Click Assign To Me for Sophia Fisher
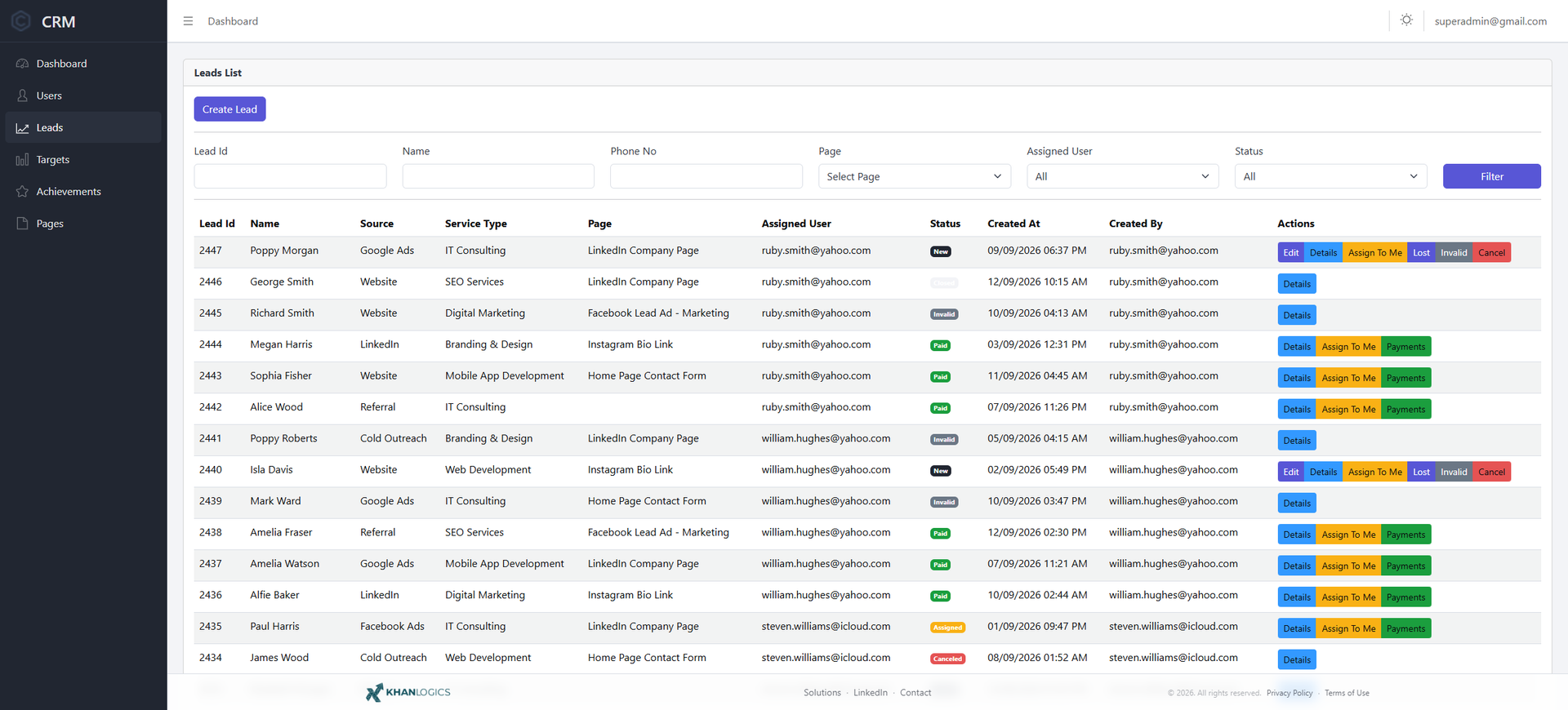The image size is (1568, 710). coord(1349,378)
